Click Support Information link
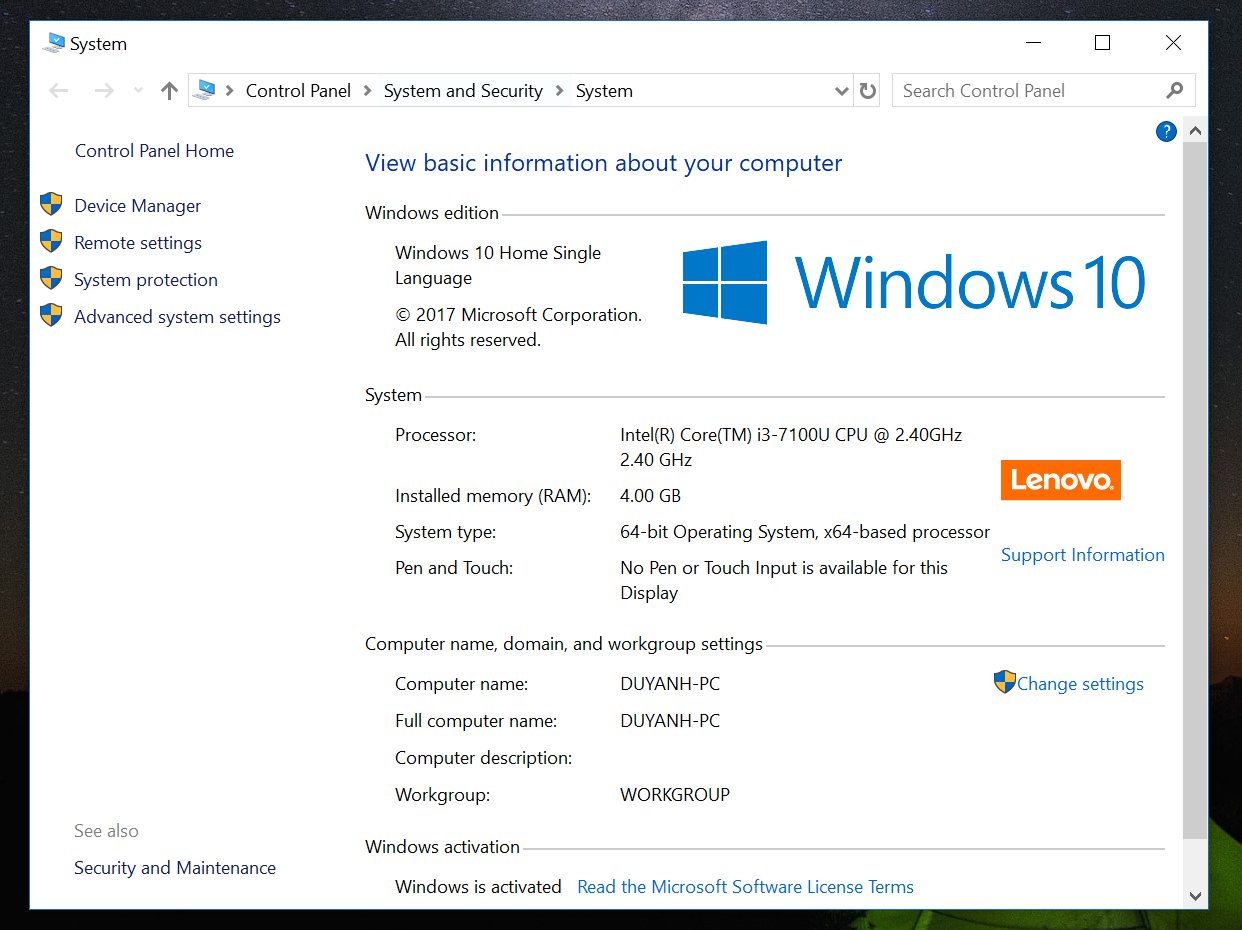Screen dimensions: 1242x930 coord(1083,555)
